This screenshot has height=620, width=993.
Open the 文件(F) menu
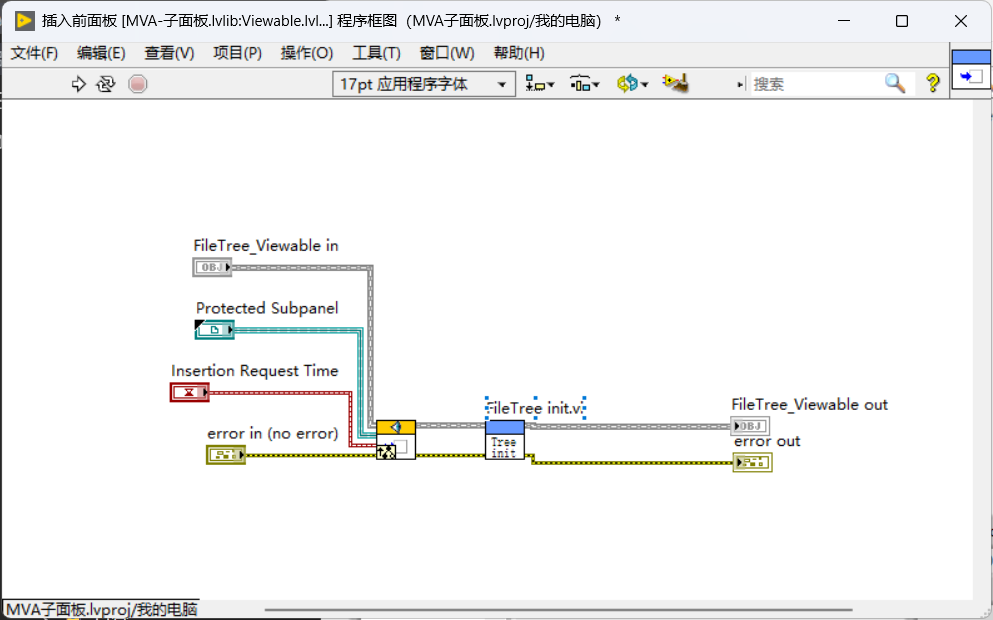click(34, 53)
